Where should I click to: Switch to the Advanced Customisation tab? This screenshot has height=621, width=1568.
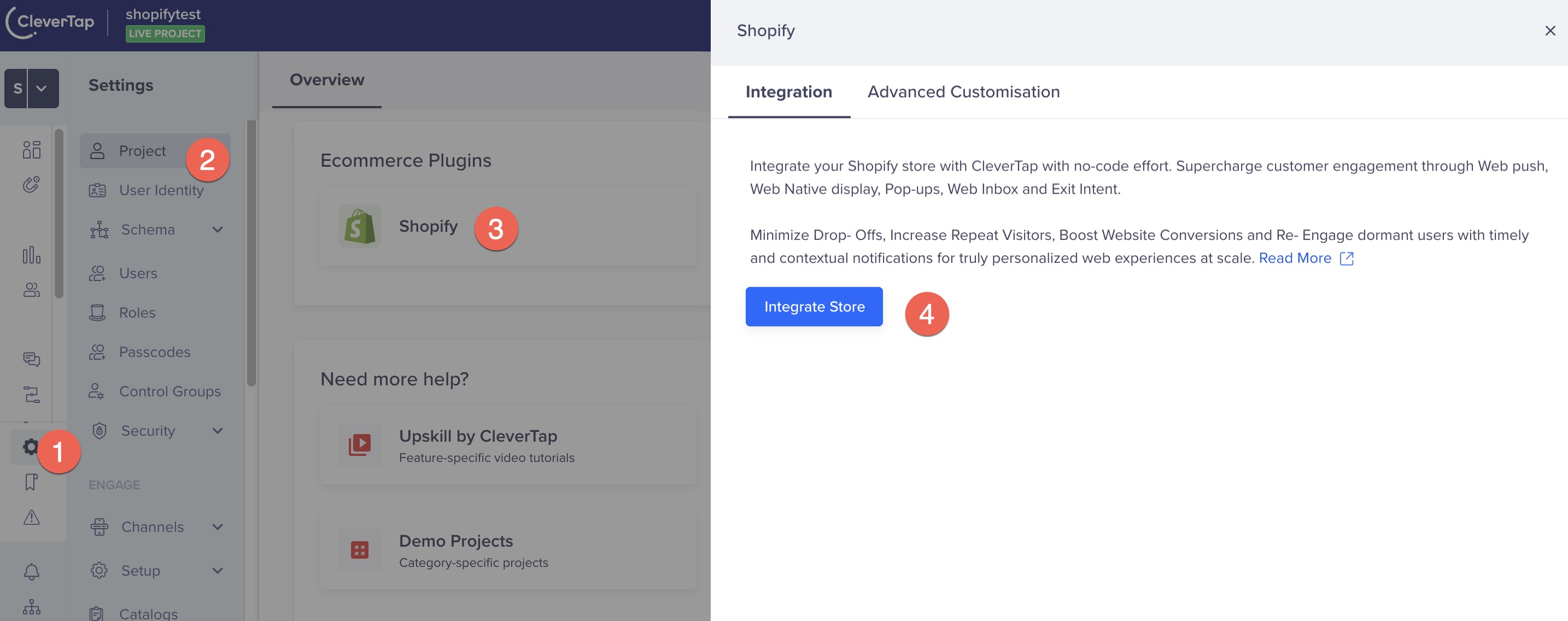coord(963,91)
